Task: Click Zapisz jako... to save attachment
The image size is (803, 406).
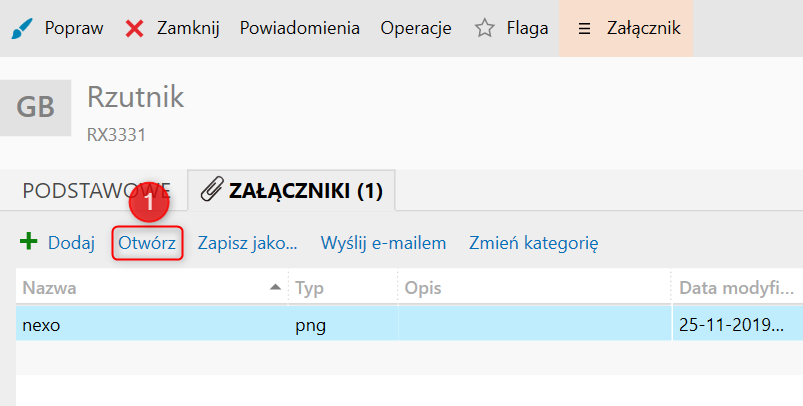Action: [247, 242]
